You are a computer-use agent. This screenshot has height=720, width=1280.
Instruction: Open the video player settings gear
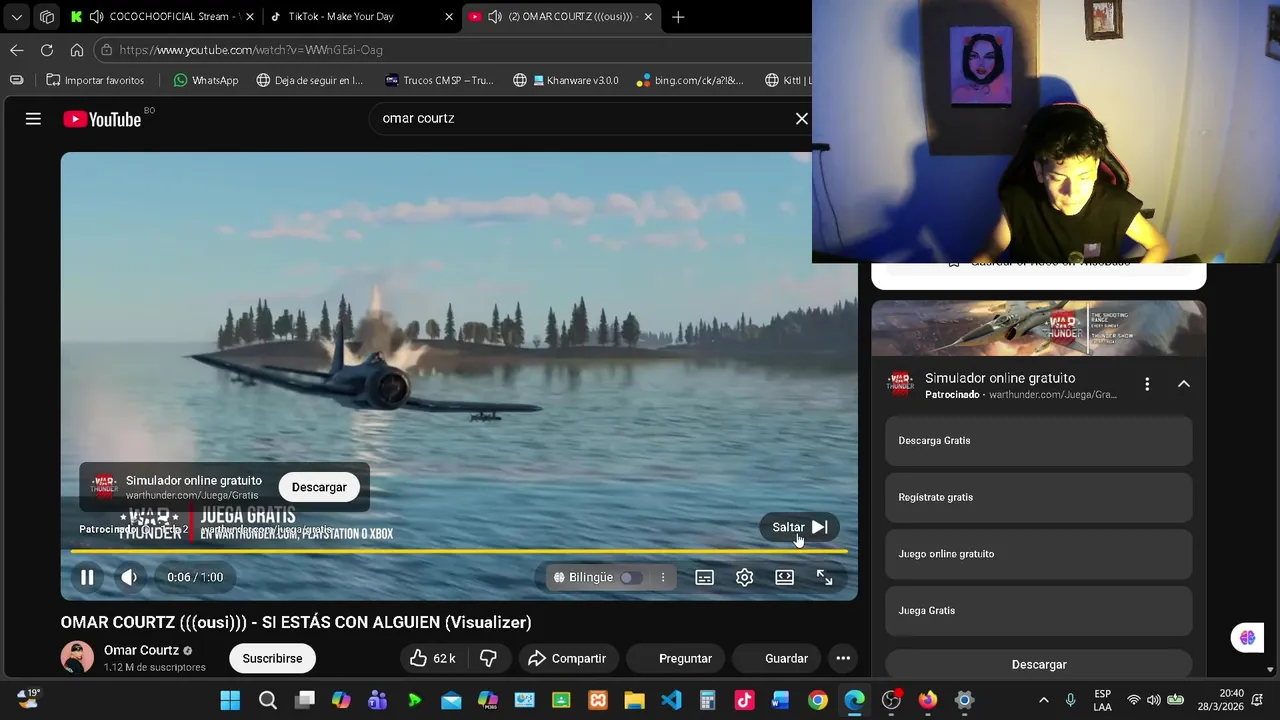point(745,577)
